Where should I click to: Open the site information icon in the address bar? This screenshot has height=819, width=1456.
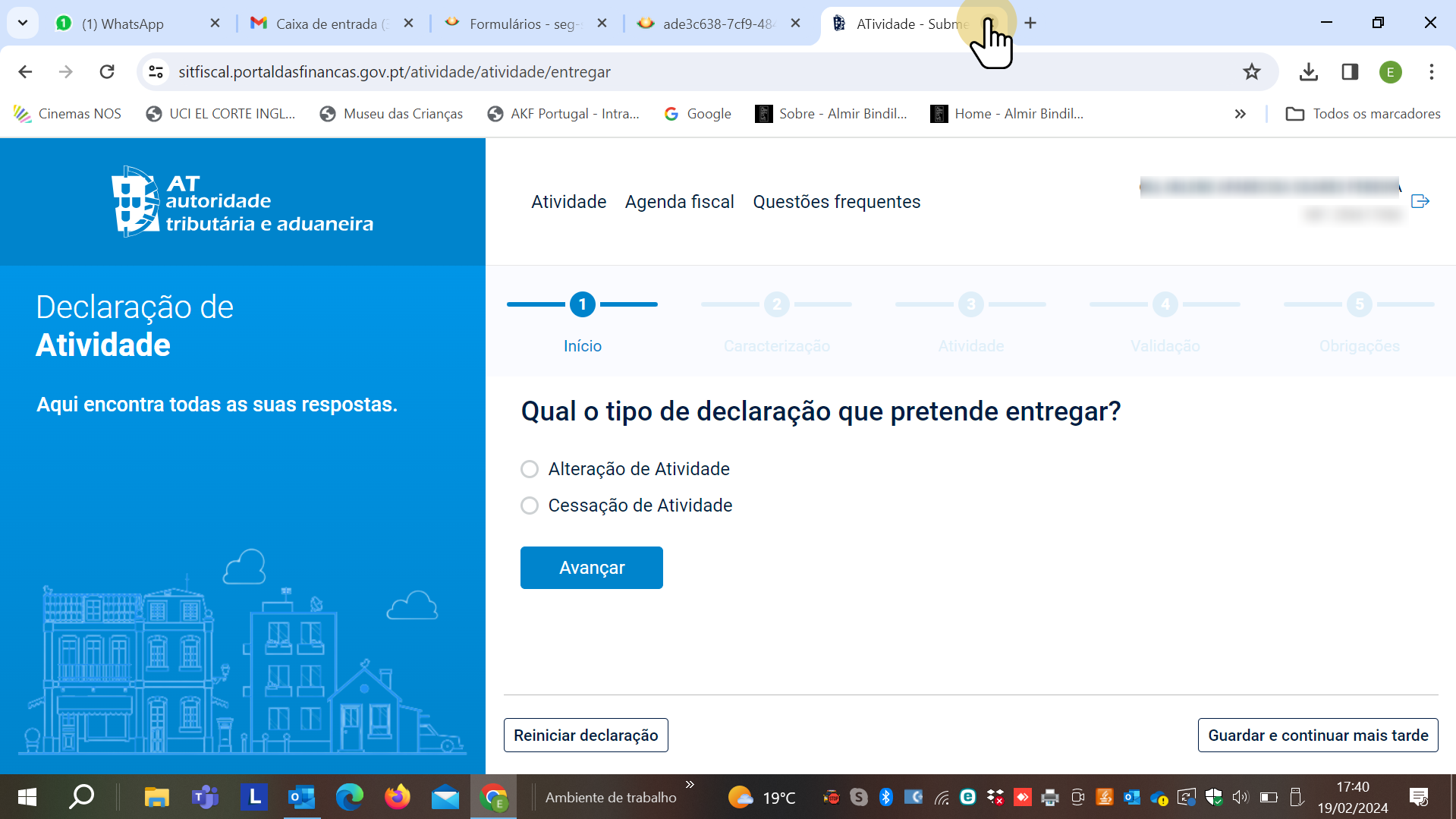pyautogui.click(x=156, y=72)
